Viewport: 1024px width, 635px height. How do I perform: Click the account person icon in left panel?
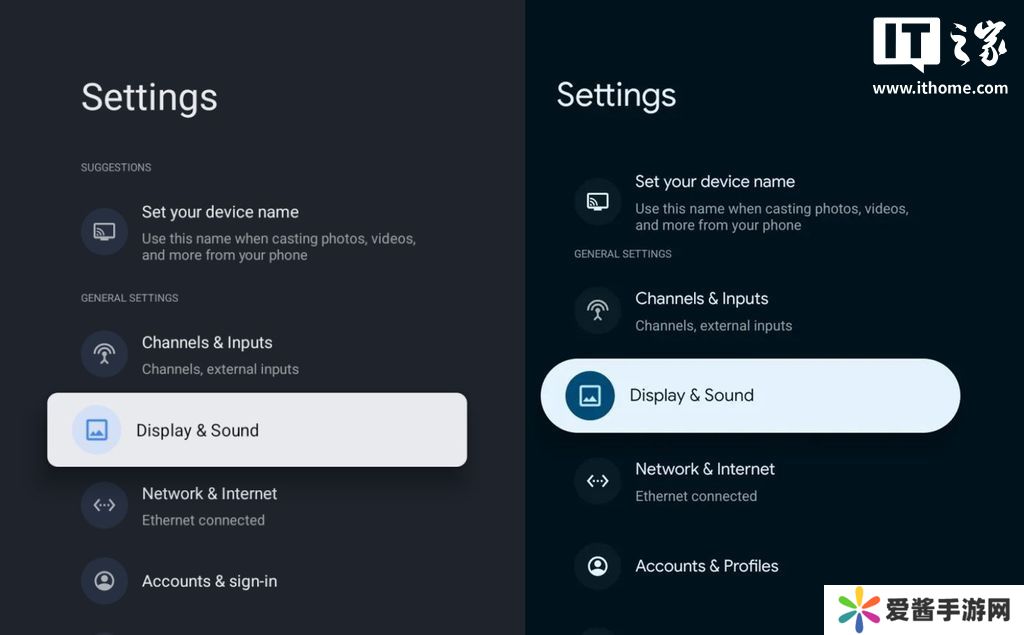[104, 581]
